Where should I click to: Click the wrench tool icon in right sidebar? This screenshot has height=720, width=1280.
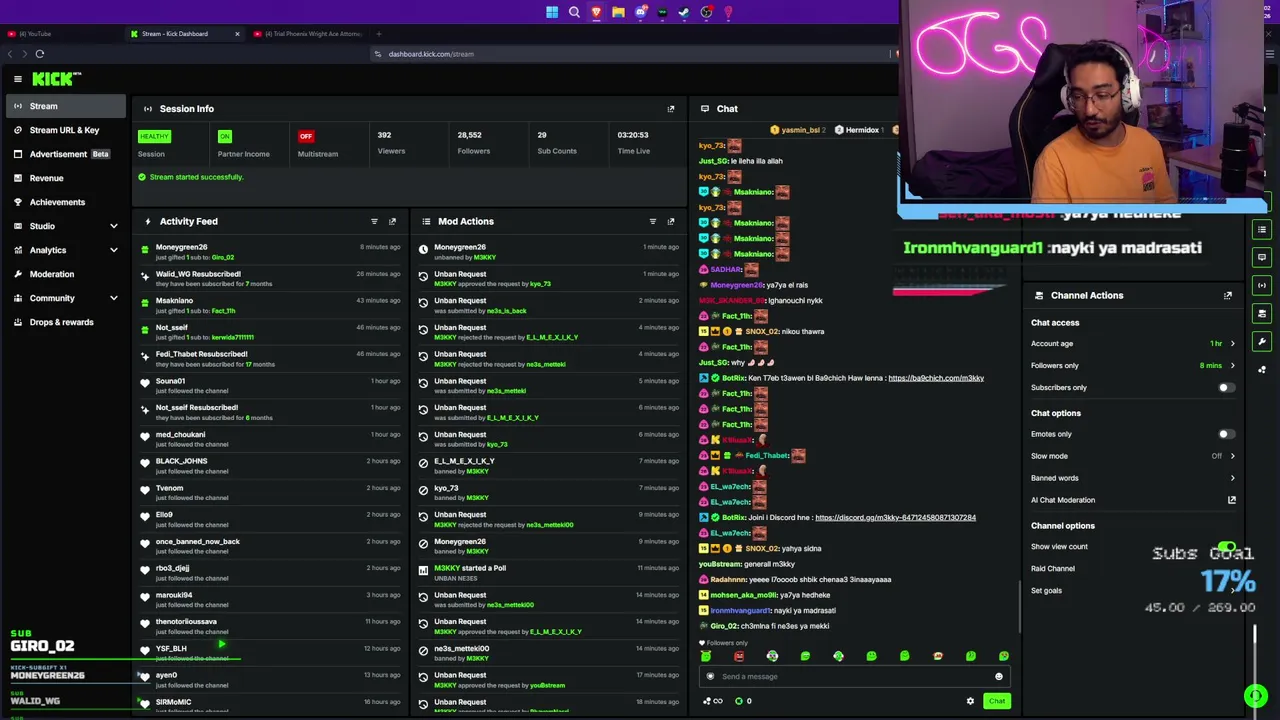coord(1262,342)
